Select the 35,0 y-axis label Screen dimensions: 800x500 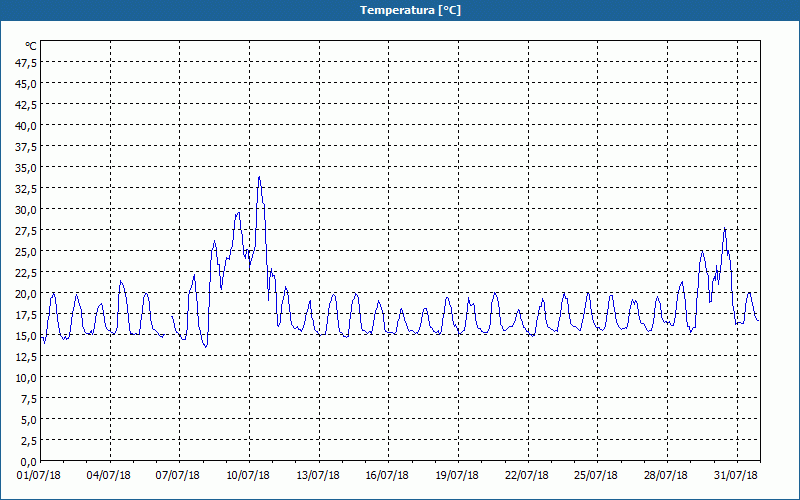click(27, 168)
